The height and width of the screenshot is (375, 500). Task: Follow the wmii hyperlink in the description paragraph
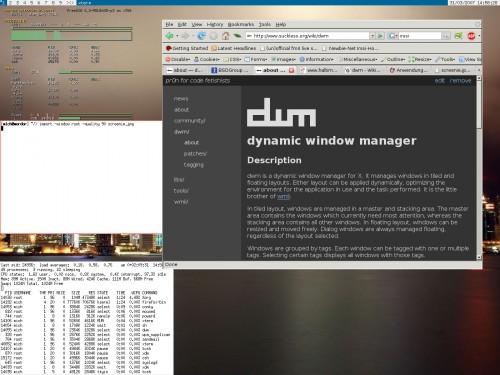pos(283,196)
